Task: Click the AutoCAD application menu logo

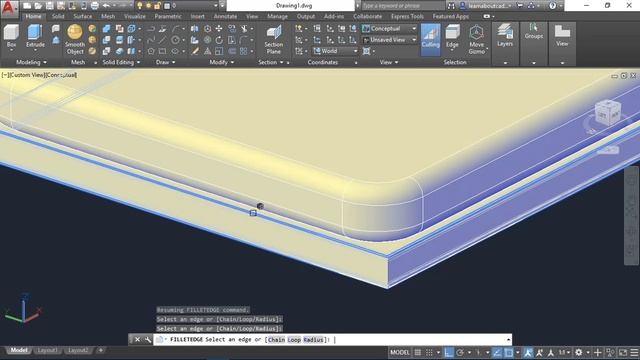Action: click(9, 8)
